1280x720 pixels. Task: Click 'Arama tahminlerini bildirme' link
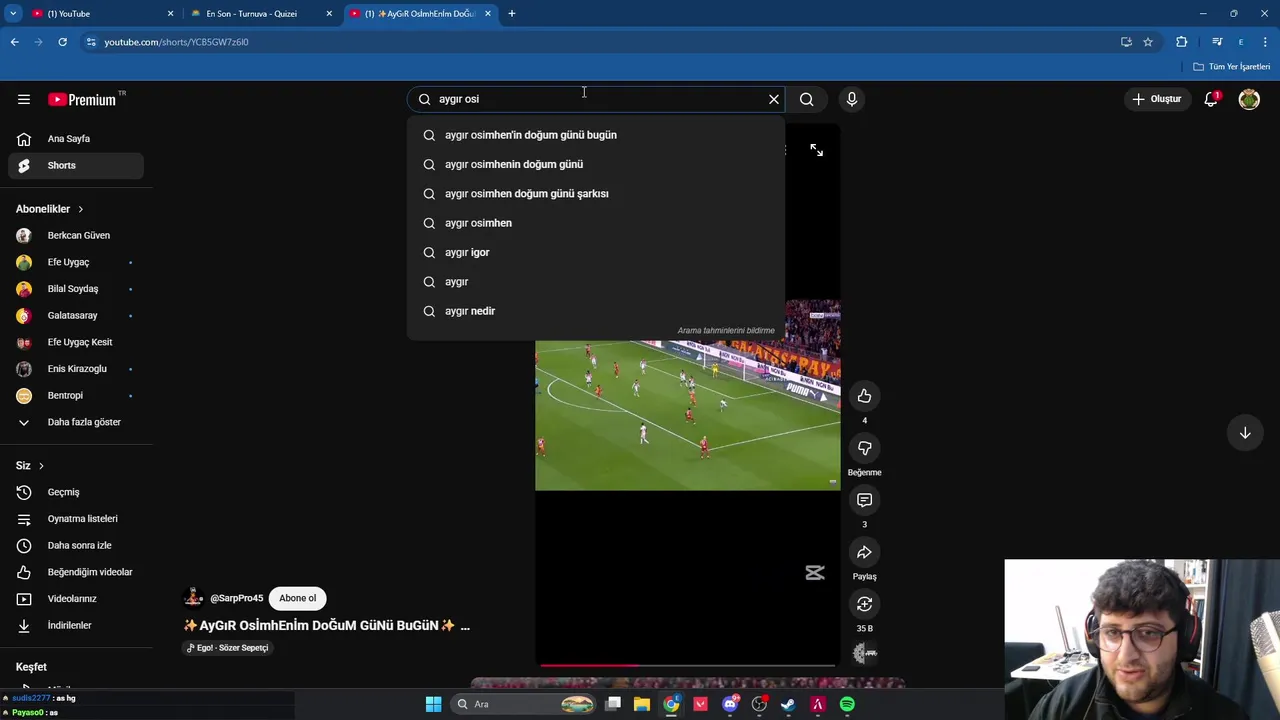click(726, 331)
